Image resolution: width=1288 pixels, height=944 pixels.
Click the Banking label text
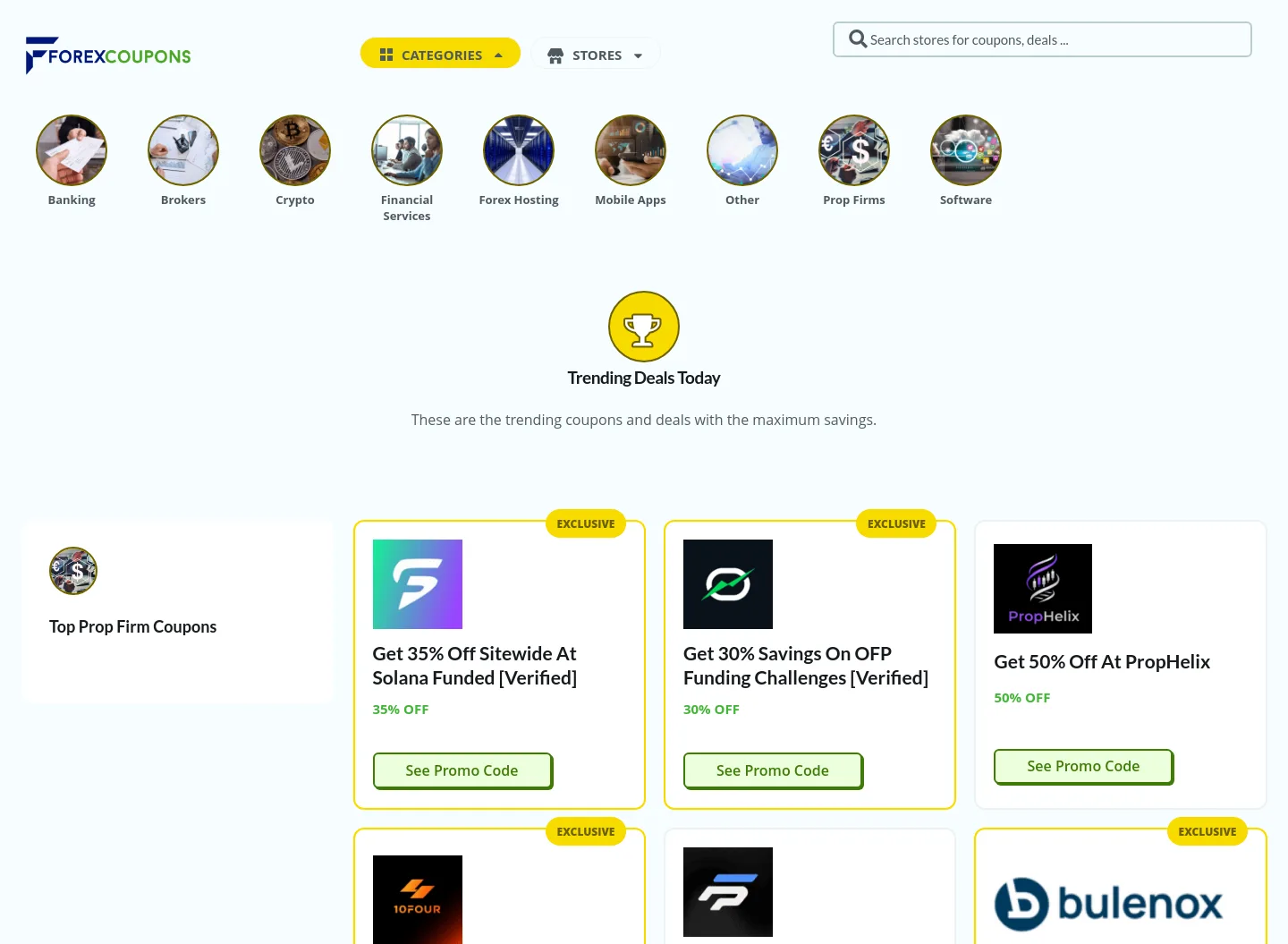pos(72,200)
